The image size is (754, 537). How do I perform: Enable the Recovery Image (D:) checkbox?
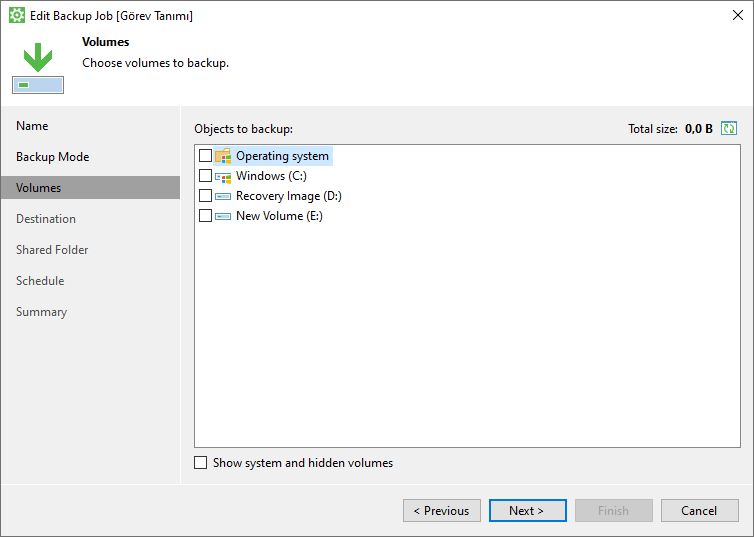click(x=205, y=196)
